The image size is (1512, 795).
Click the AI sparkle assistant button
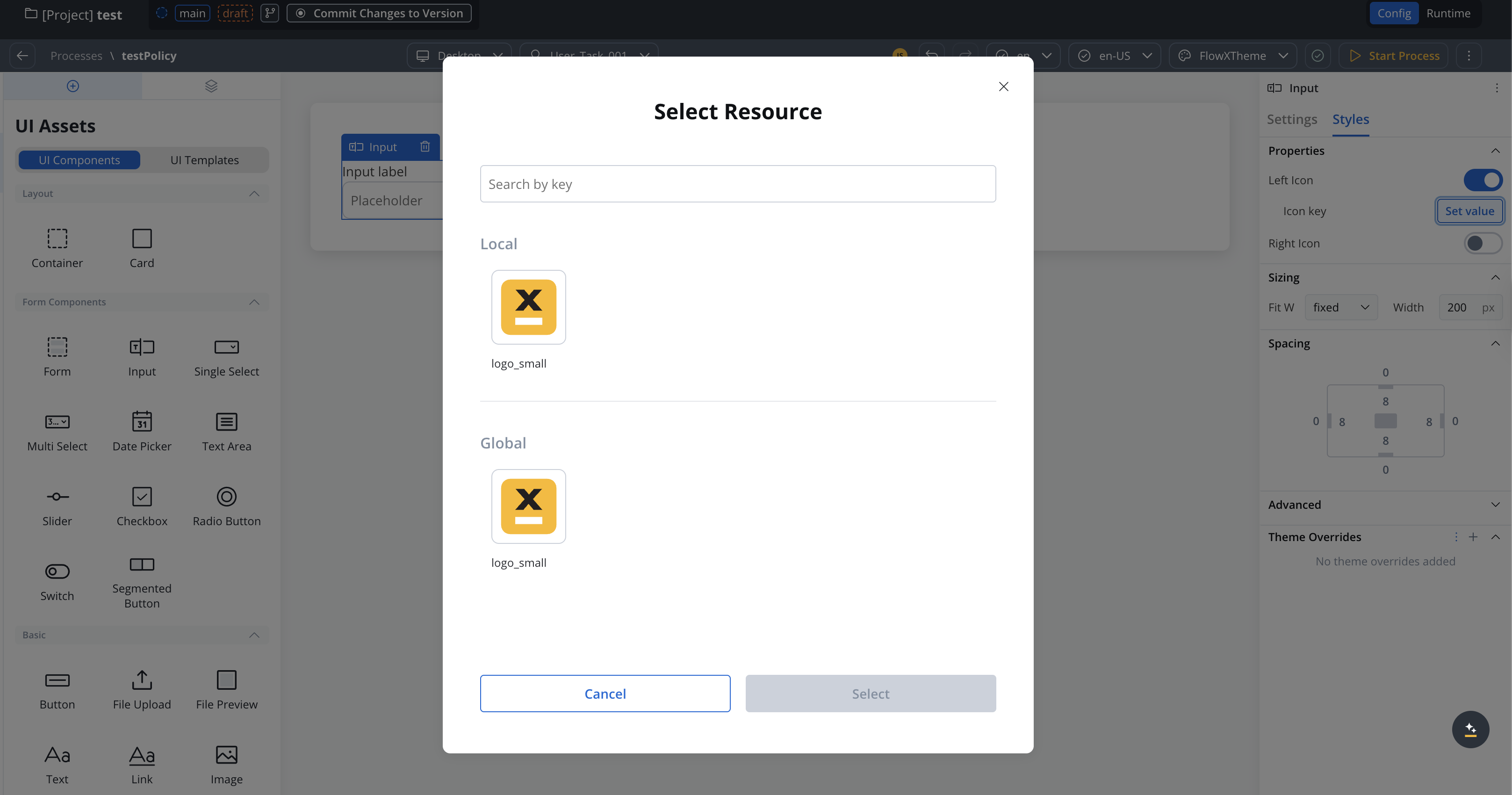[1470, 729]
